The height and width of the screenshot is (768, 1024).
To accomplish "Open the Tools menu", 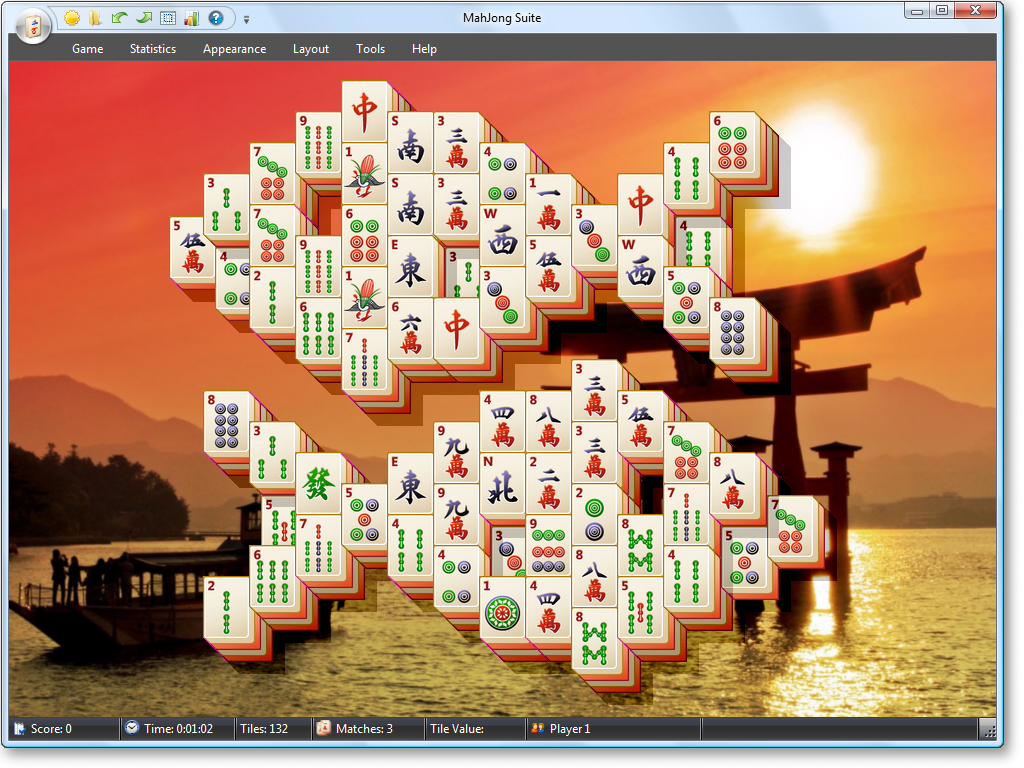I will 370,49.
